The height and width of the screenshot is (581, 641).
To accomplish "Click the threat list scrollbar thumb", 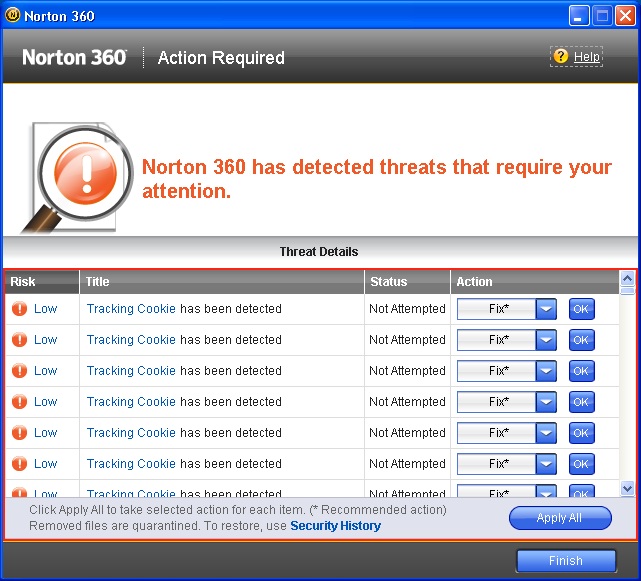I will (x=628, y=291).
